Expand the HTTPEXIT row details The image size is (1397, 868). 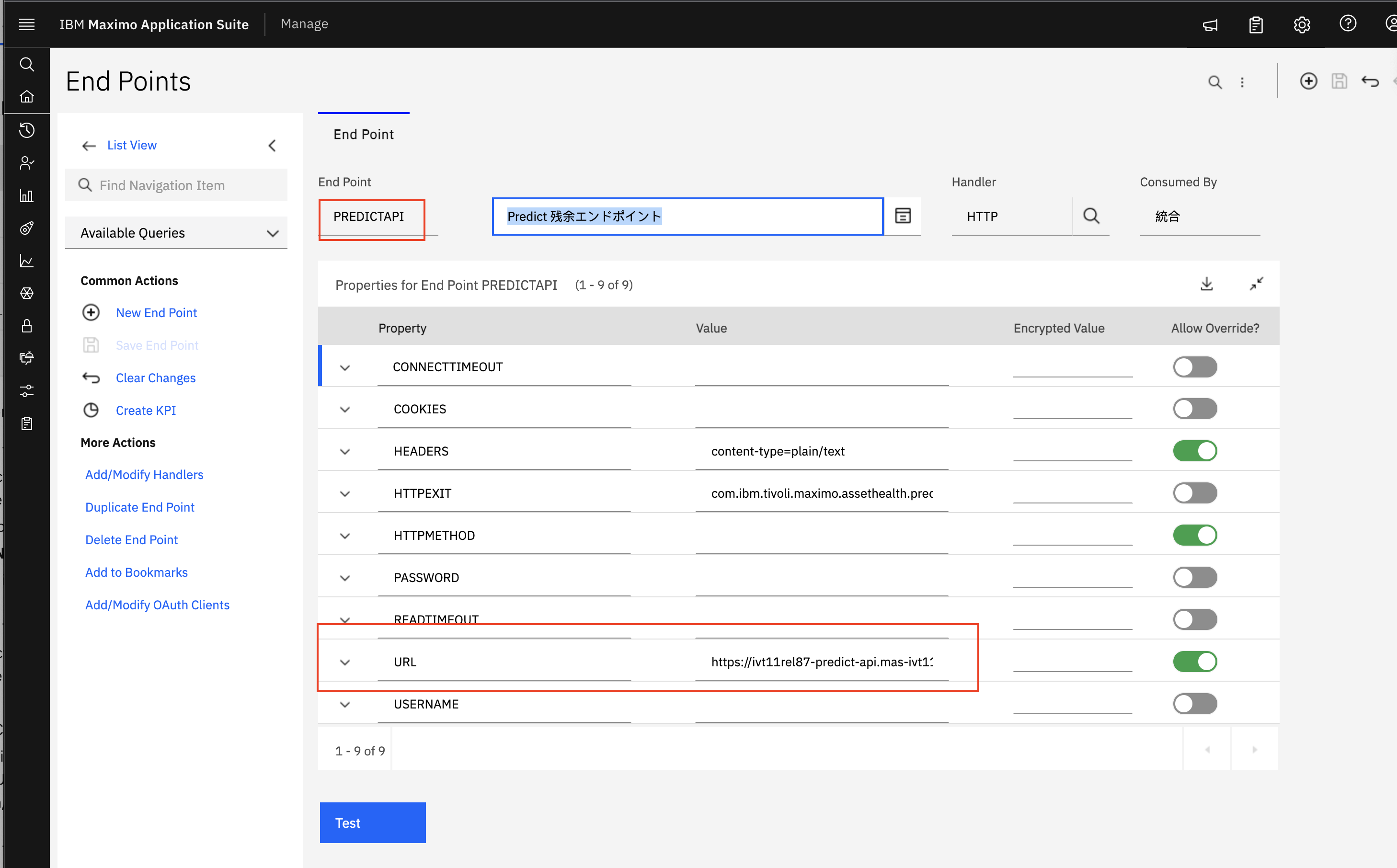pos(344,494)
